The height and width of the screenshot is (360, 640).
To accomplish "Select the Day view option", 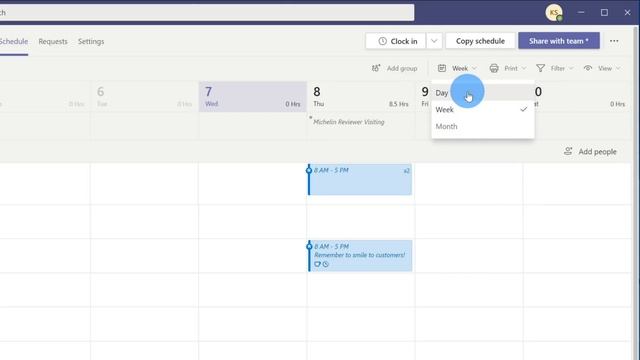I will tap(483, 93).
